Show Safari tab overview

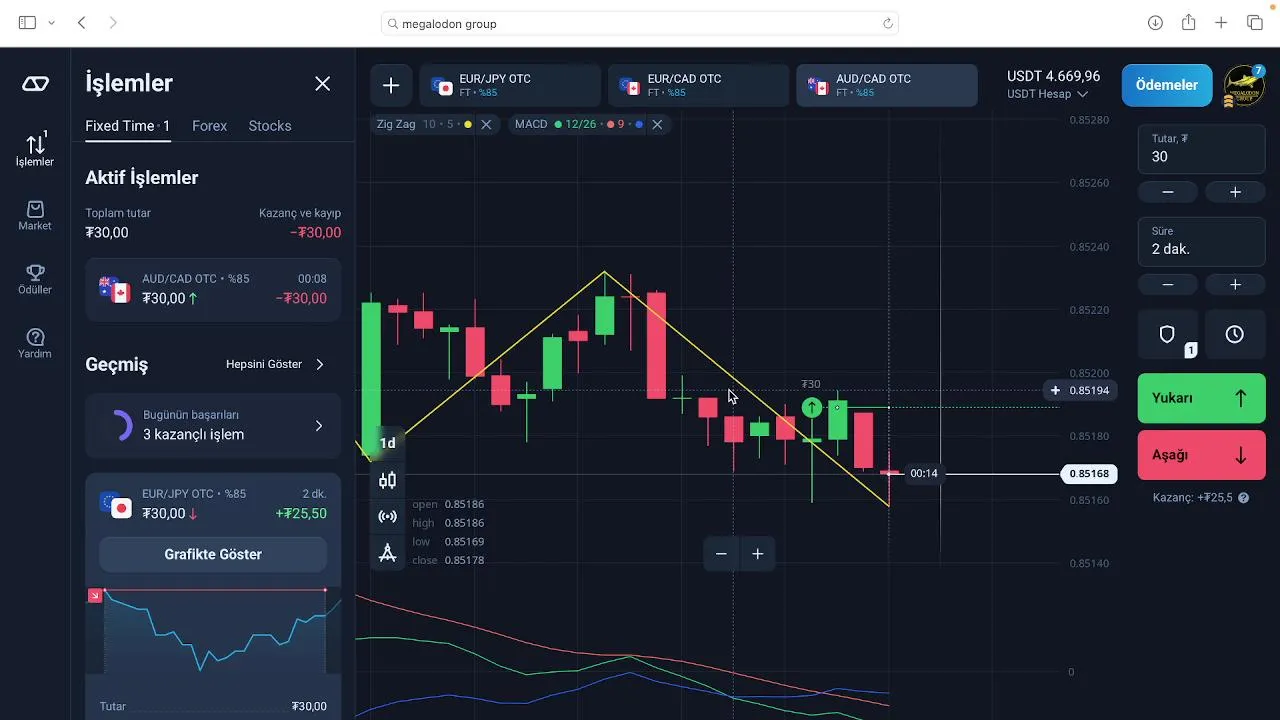1254,23
